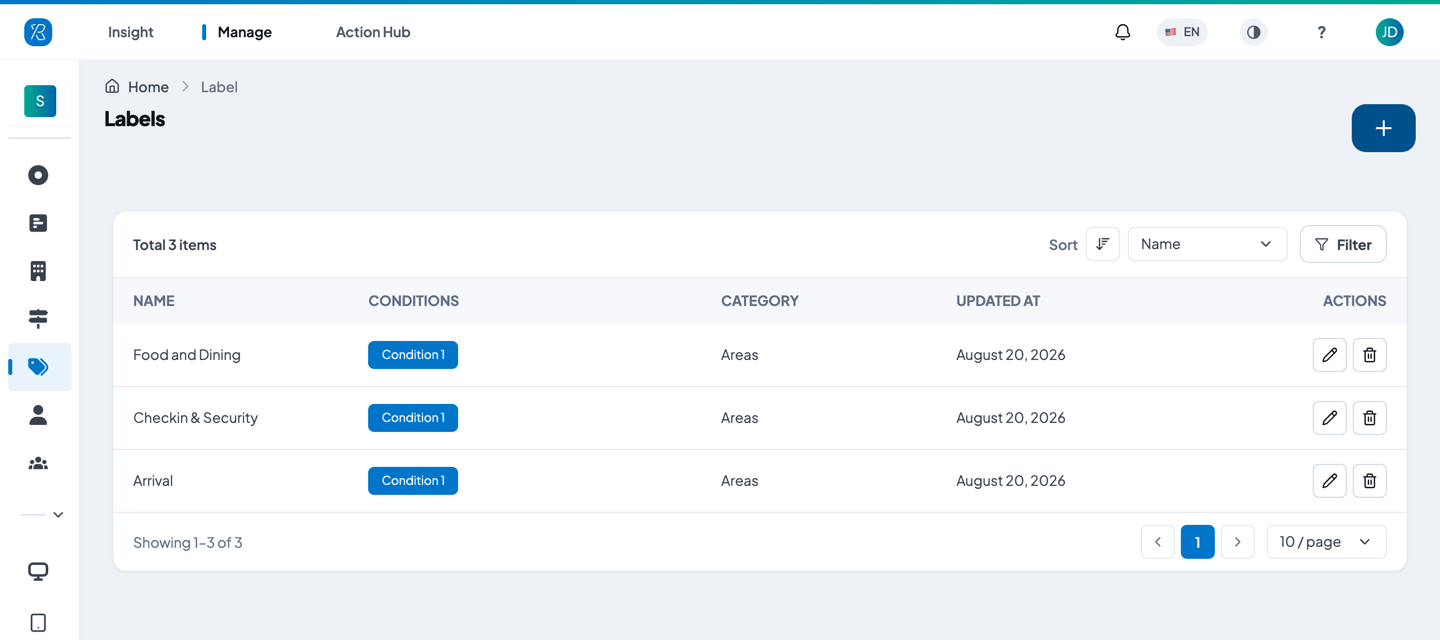The height and width of the screenshot is (640, 1440).
Task: Open the user group sidebar icon
Action: pos(38,463)
